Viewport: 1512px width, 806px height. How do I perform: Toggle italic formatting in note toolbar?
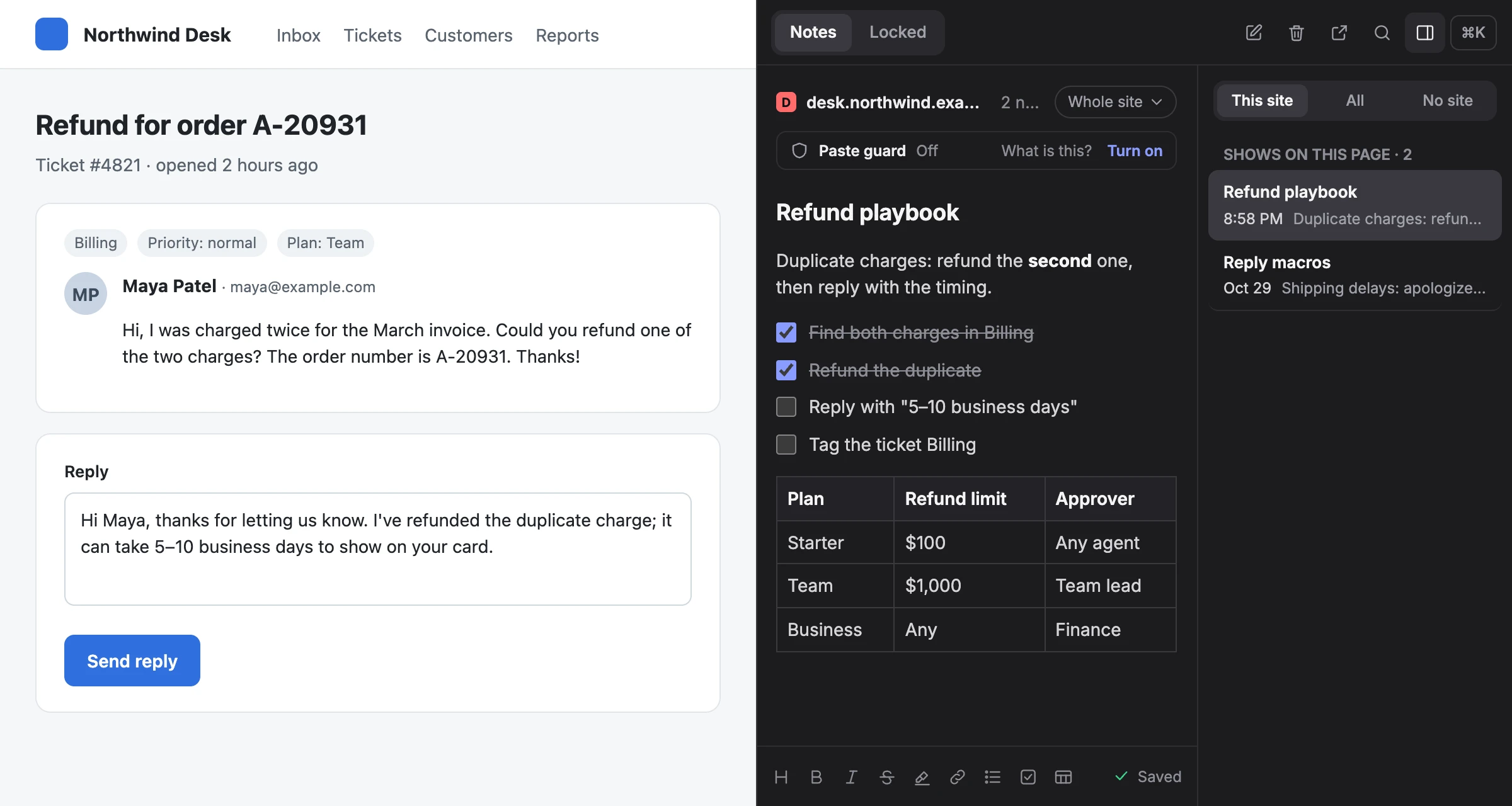coord(852,777)
